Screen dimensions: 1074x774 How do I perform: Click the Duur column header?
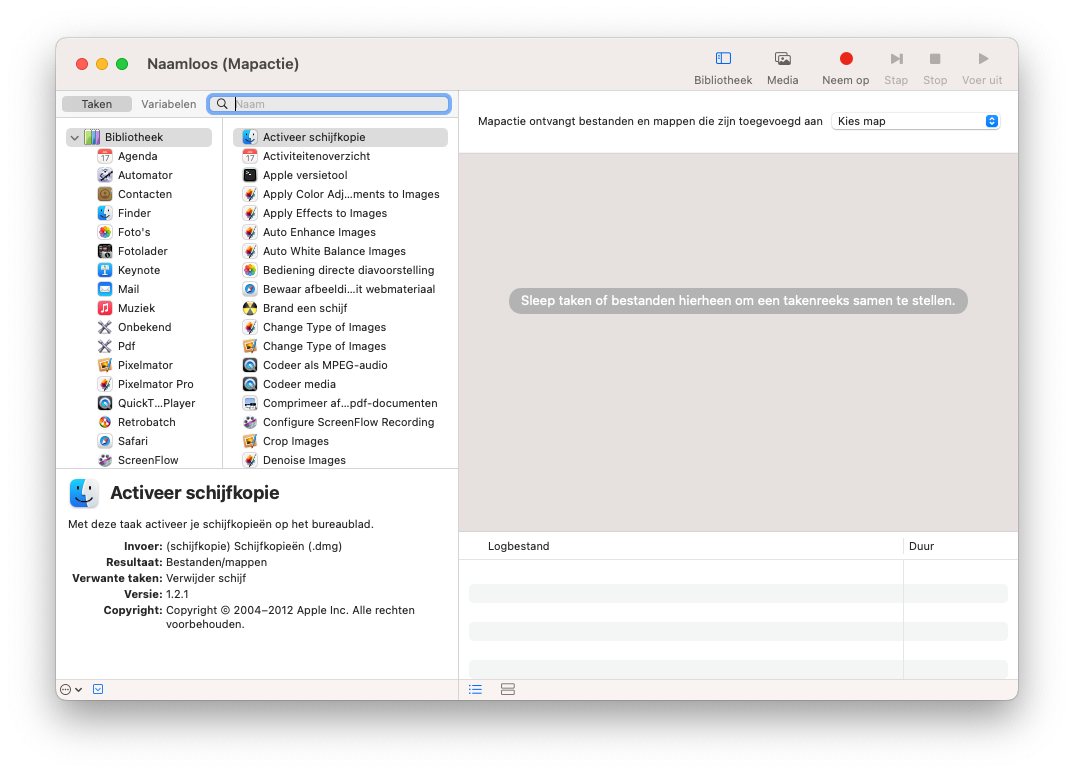(x=921, y=547)
